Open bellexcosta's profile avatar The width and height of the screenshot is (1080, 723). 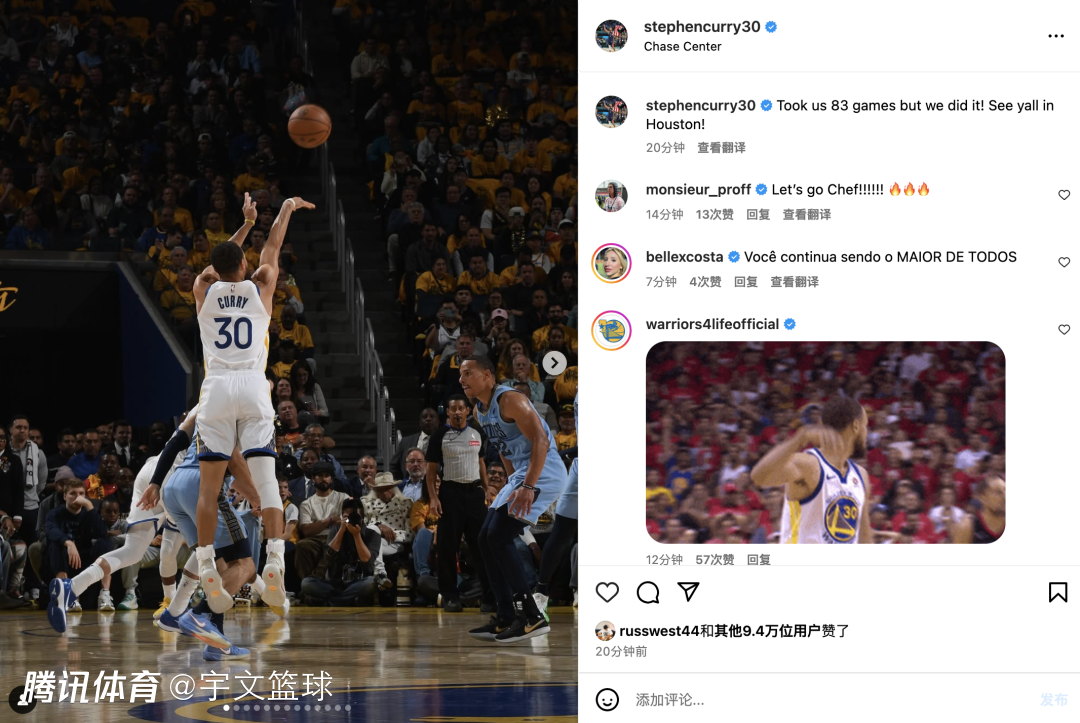(x=612, y=263)
